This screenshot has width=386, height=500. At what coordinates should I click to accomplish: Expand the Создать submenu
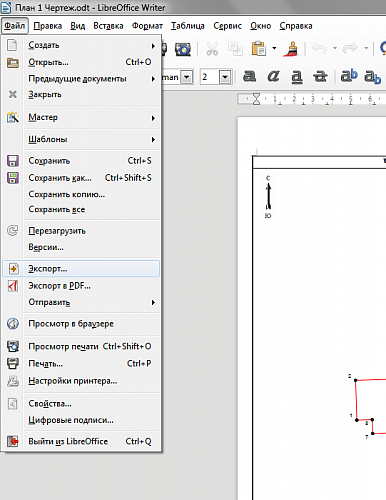[153, 46]
